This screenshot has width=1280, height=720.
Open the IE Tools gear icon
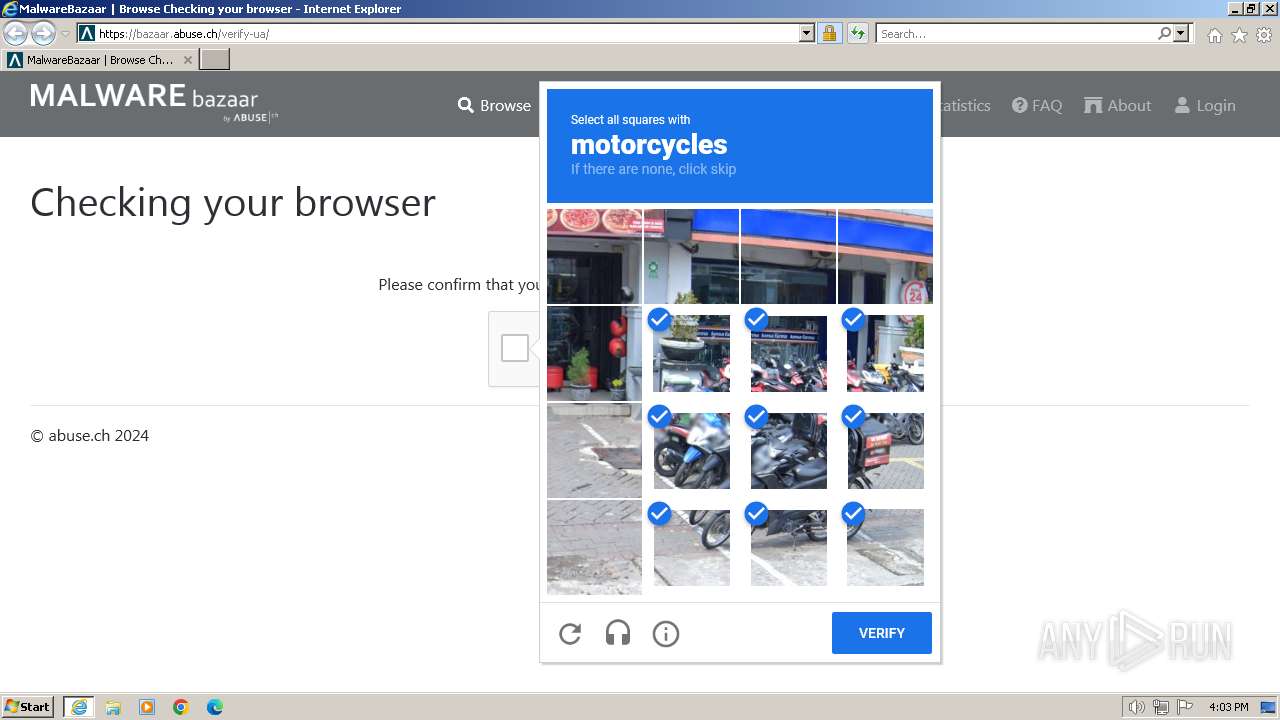(x=1264, y=35)
